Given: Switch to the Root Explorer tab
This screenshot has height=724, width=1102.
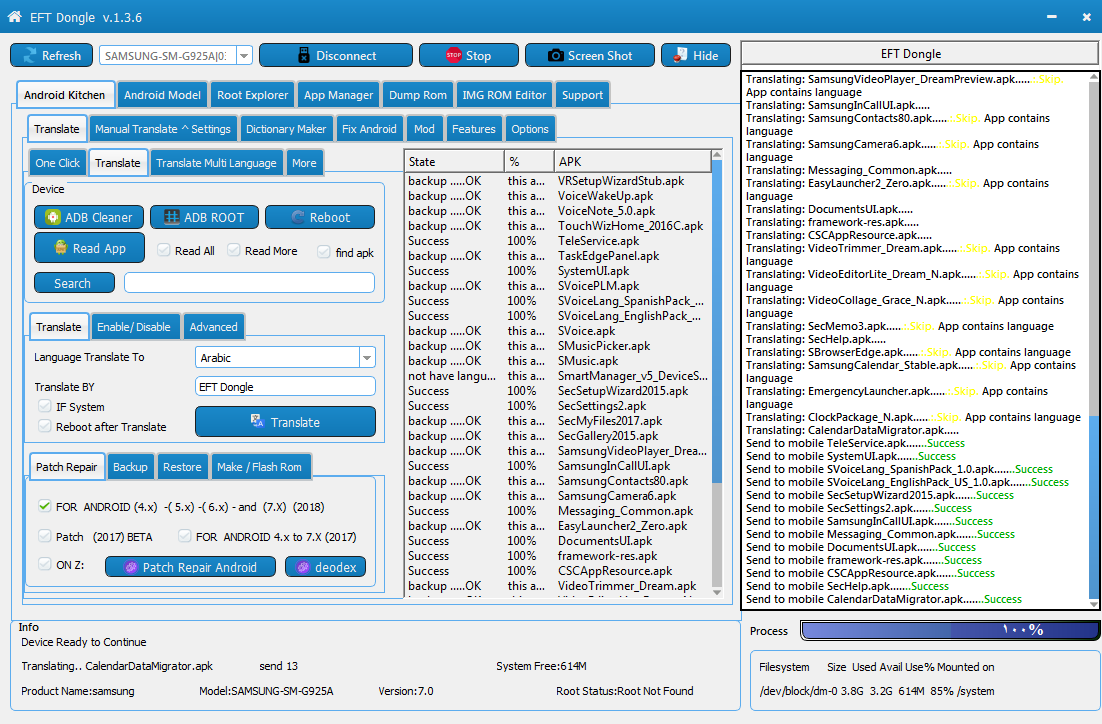Looking at the screenshot, I should coord(252,95).
